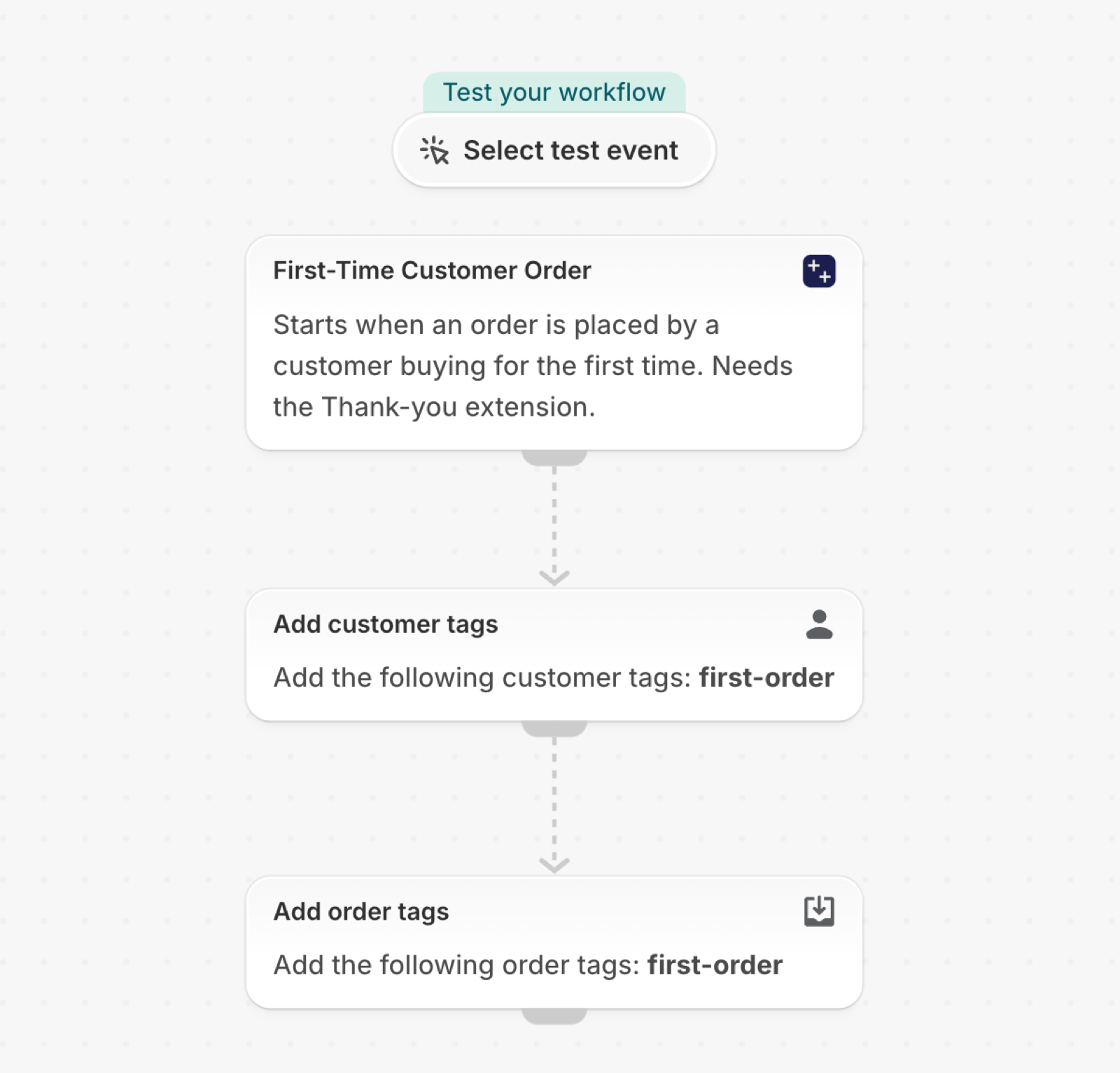
Task: Click the cursor-click icon beside Select test event
Action: 434,150
